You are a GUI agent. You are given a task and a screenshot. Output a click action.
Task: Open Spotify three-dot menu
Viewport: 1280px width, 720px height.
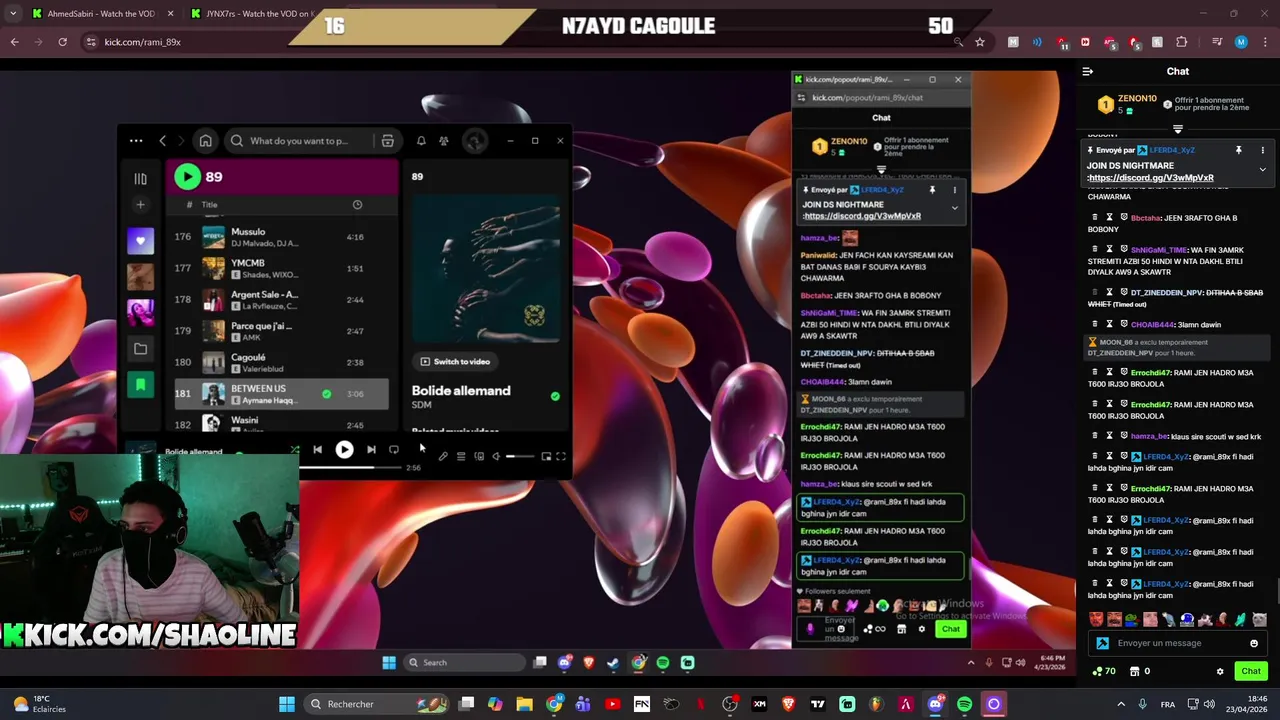136,141
